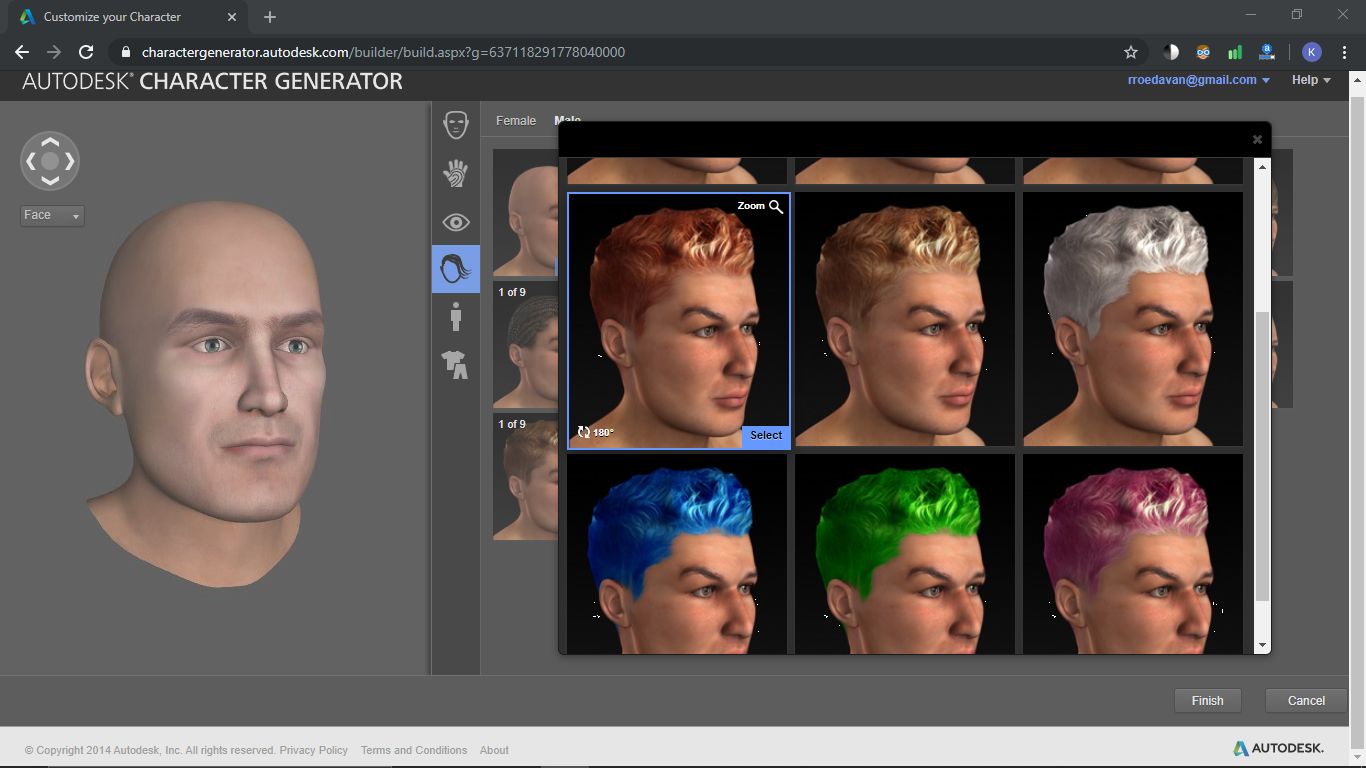Click the Autodesk logo in the footer
Screen dimensions: 1366x768
tap(1278, 748)
